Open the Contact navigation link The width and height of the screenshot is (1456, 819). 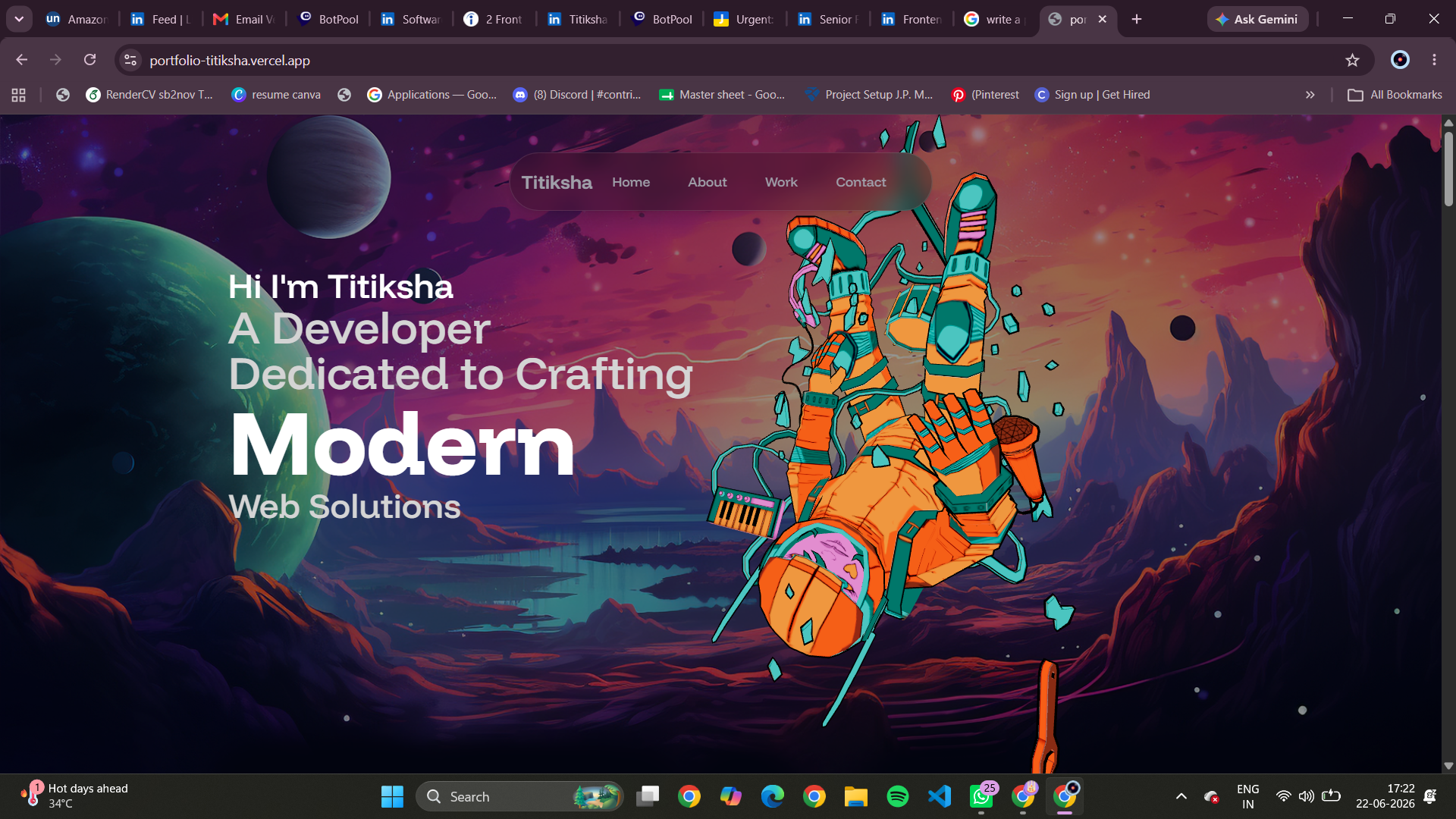(861, 182)
